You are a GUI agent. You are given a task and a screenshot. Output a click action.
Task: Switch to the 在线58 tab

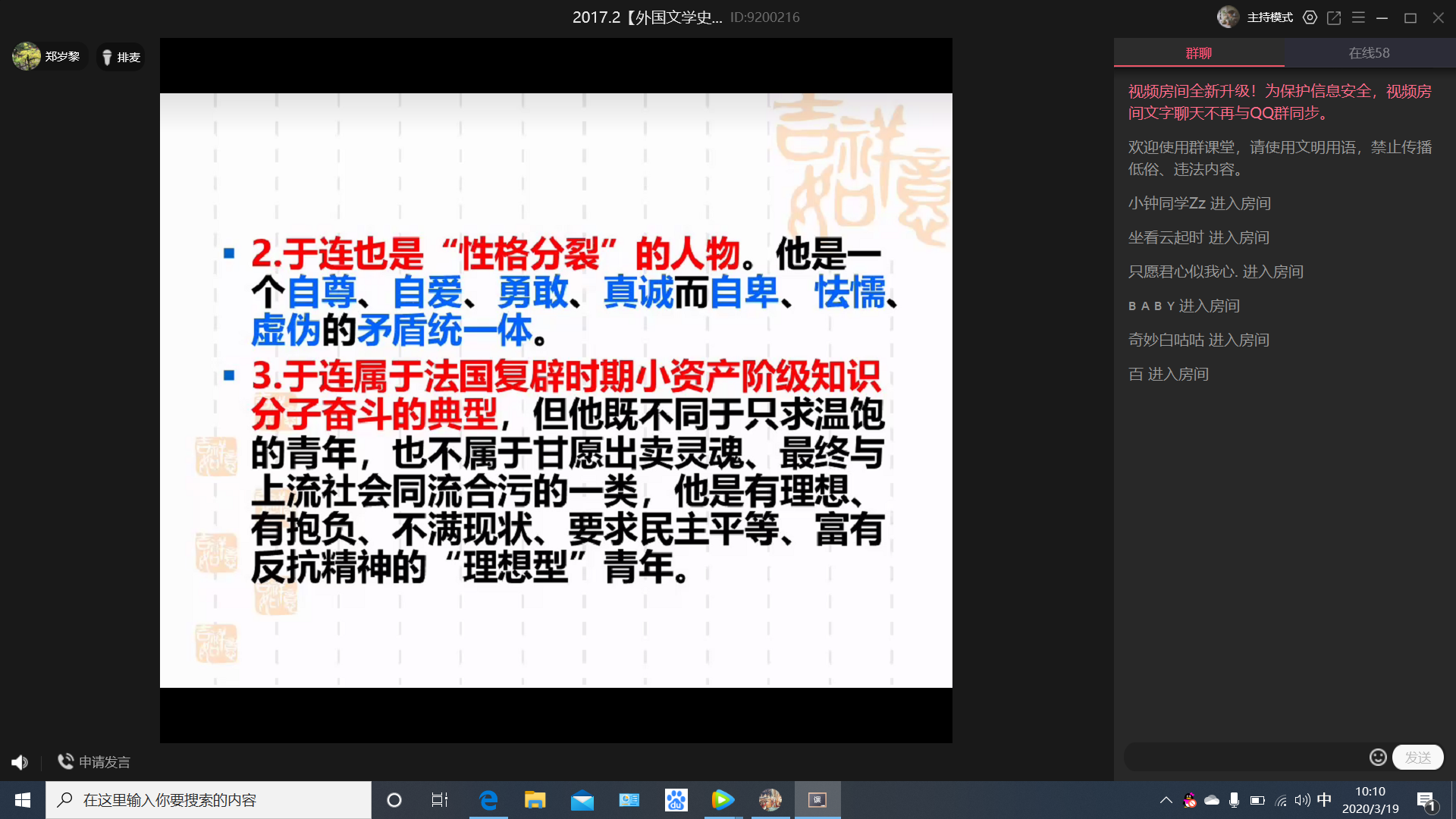pyautogui.click(x=1369, y=53)
